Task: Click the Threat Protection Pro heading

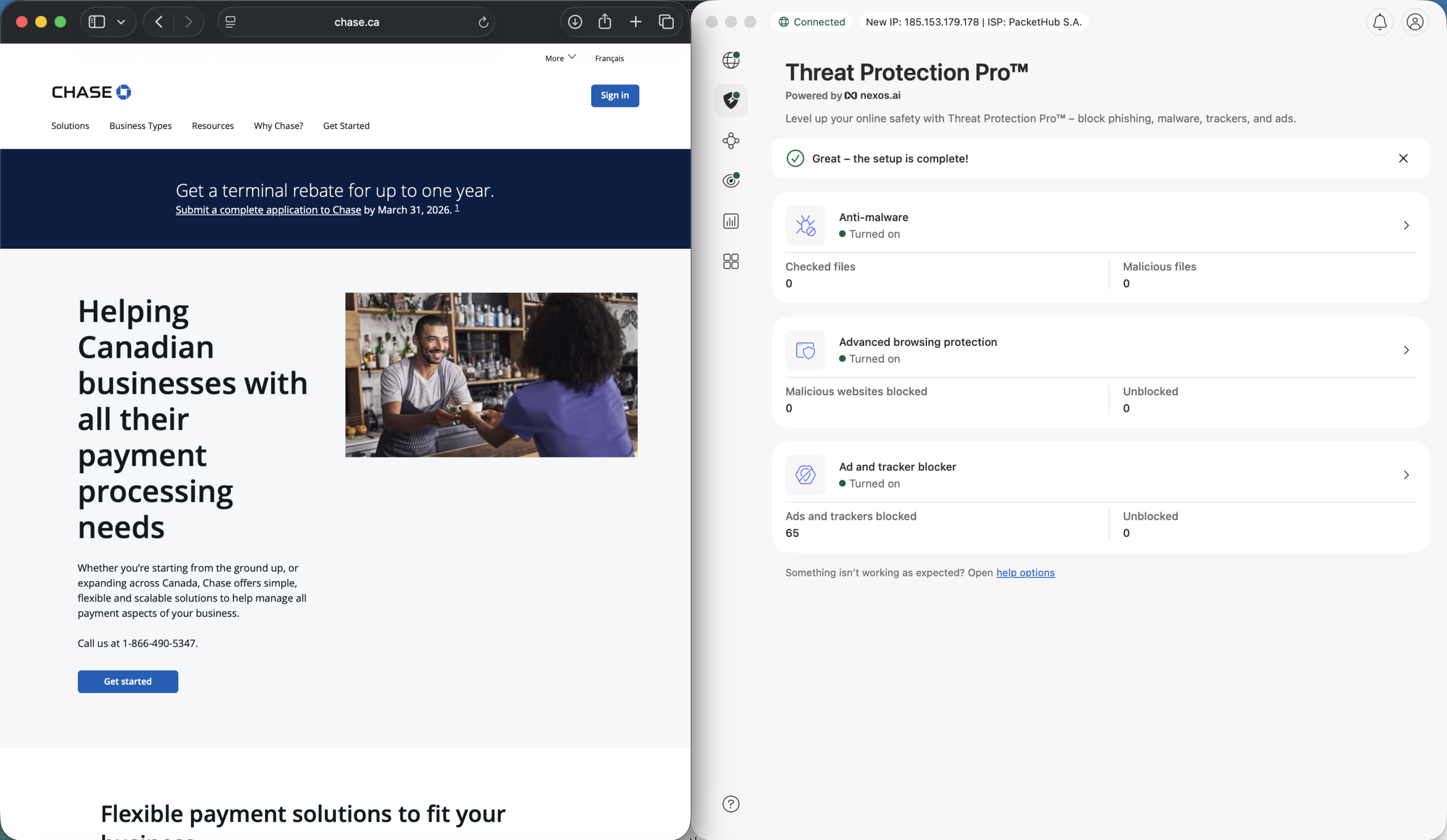Action: 907,72
